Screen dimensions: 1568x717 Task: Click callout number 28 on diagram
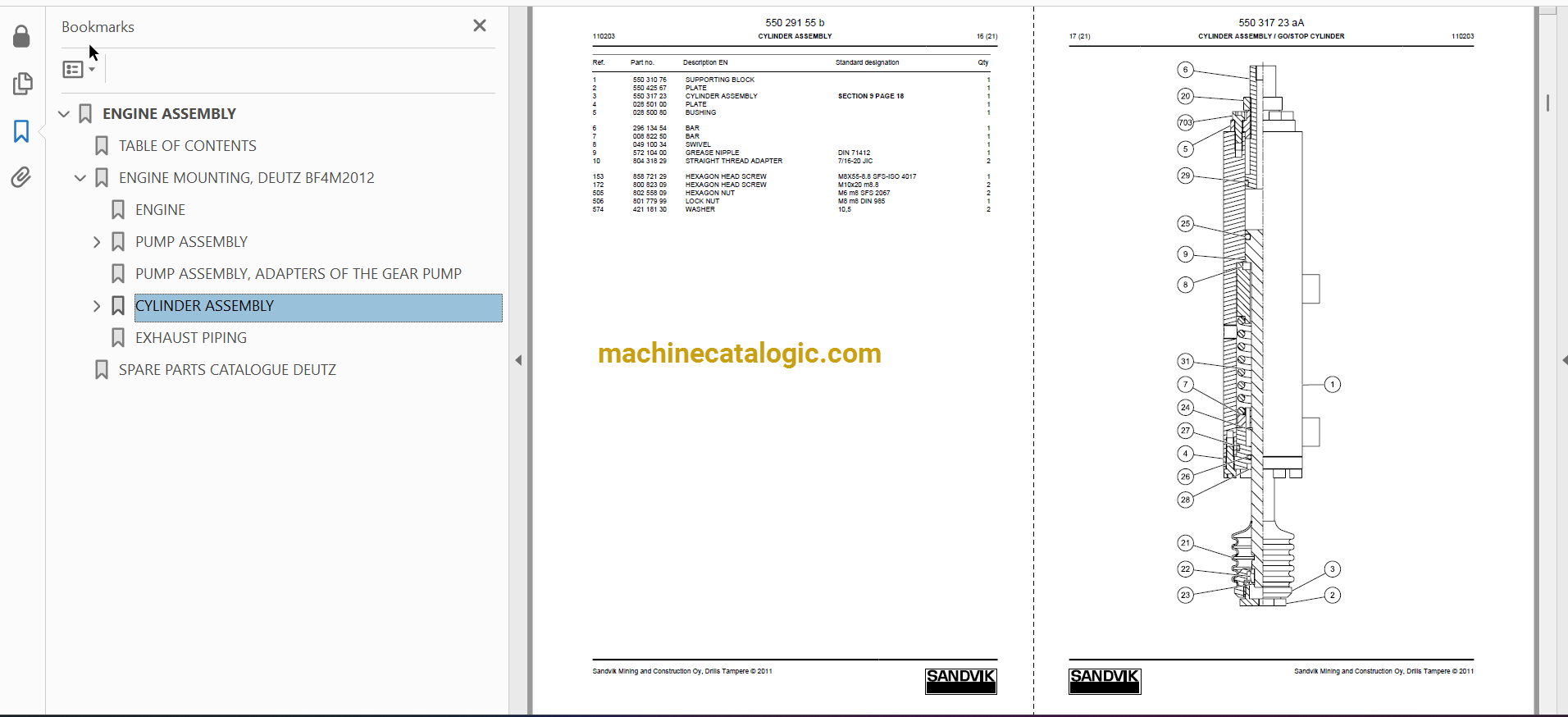(1185, 500)
